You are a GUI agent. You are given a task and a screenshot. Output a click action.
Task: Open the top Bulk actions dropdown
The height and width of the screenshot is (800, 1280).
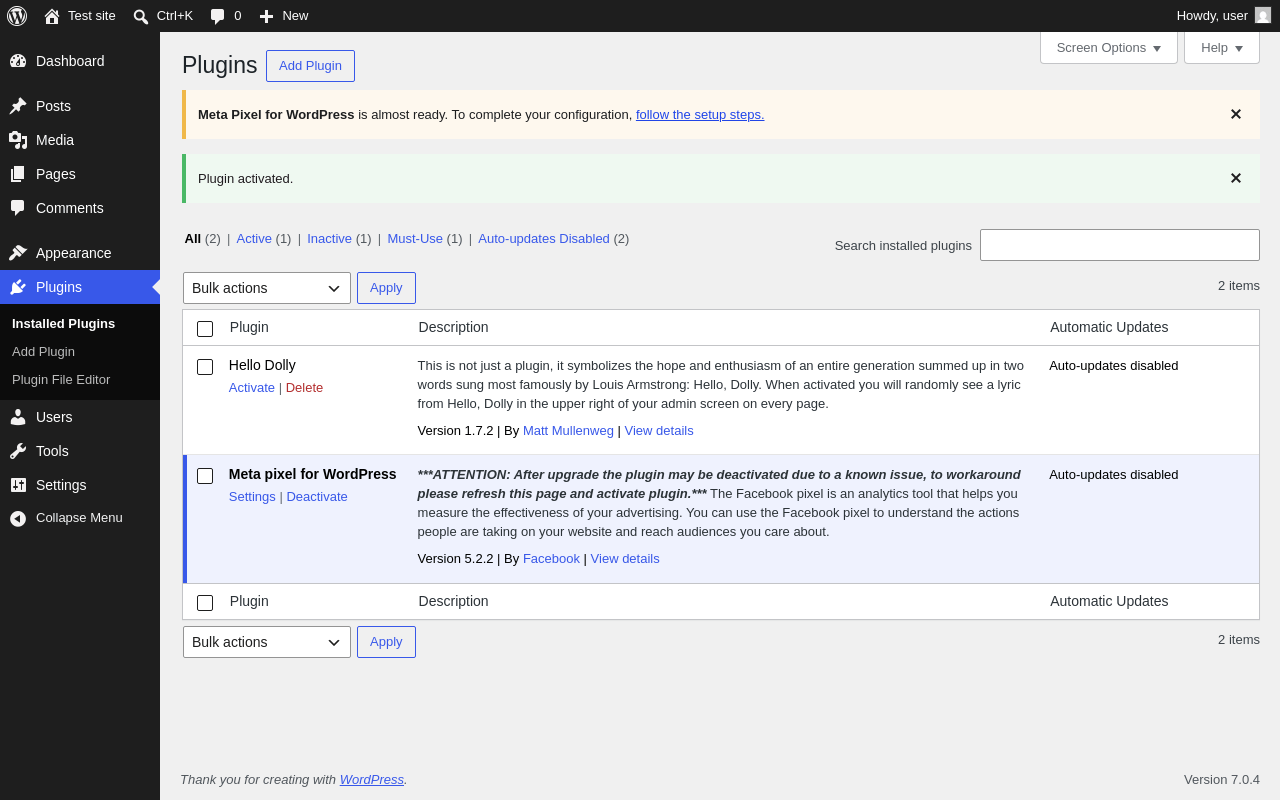(x=267, y=288)
